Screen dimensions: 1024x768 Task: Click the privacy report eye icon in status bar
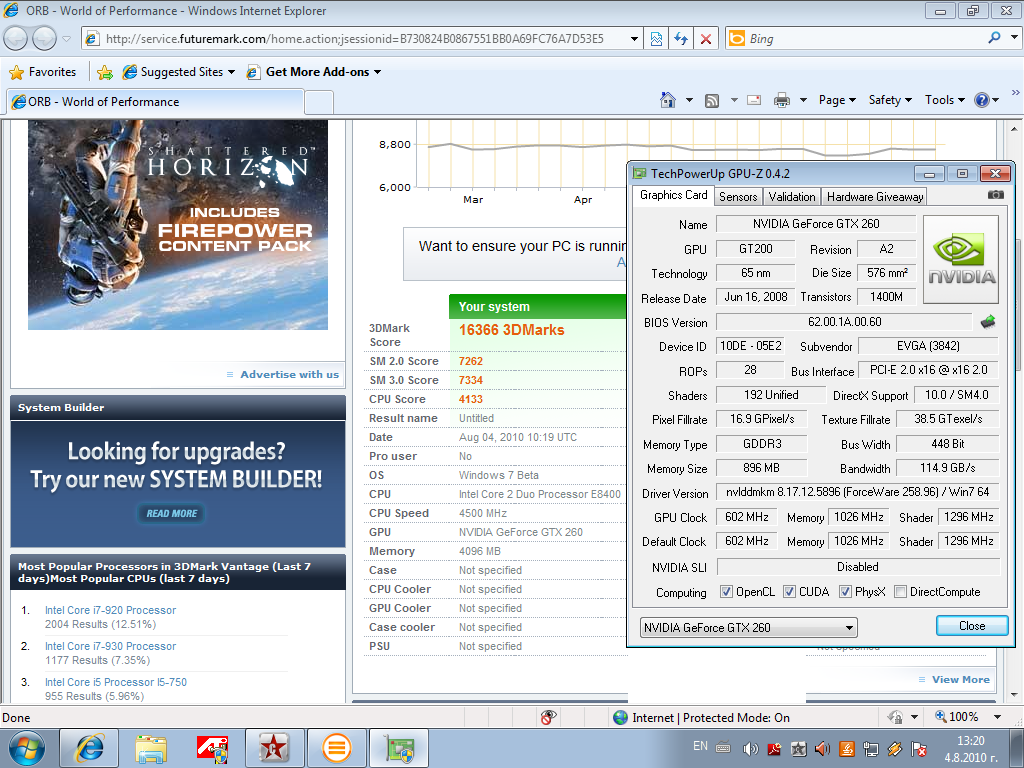coord(549,717)
